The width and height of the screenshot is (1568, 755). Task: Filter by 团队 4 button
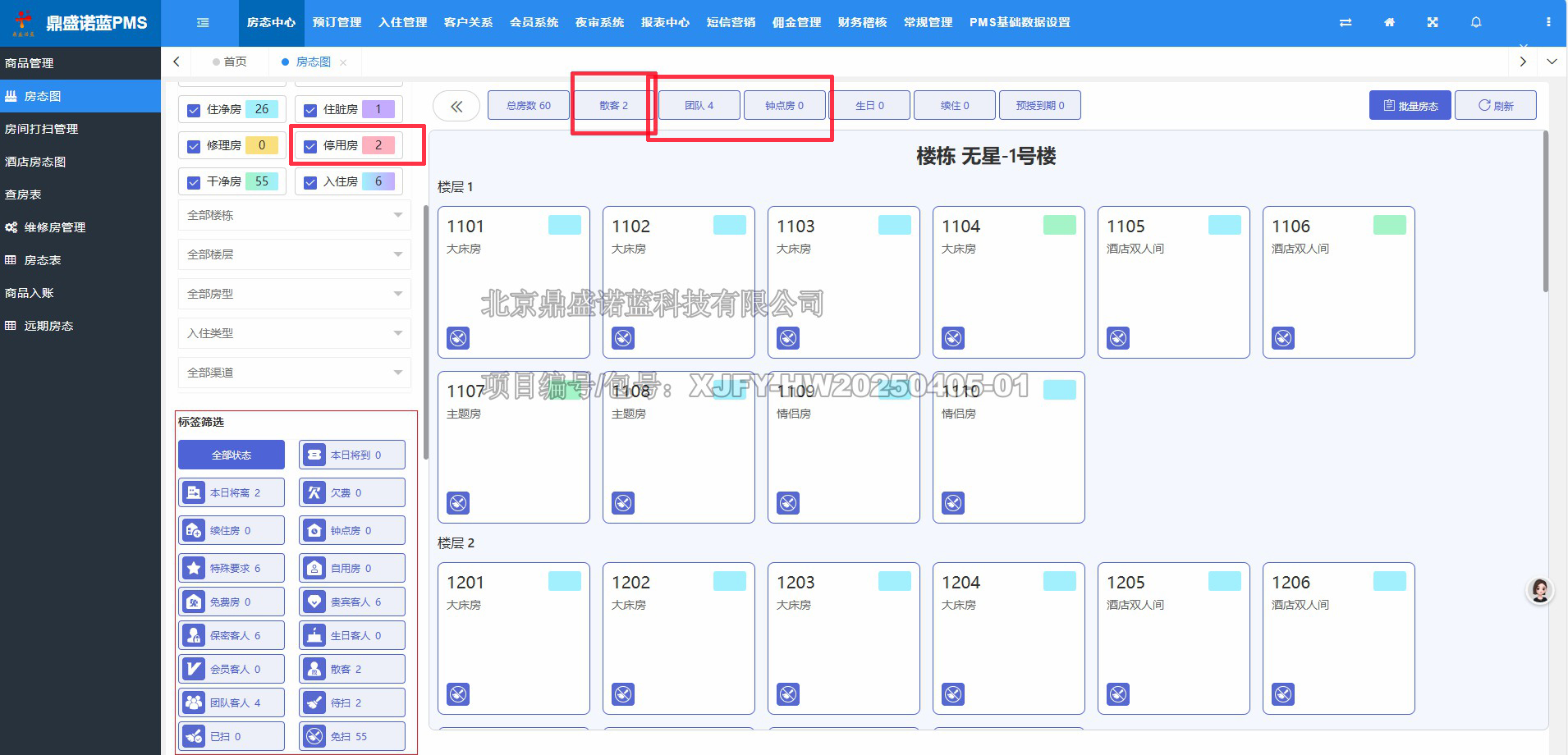click(699, 105)
